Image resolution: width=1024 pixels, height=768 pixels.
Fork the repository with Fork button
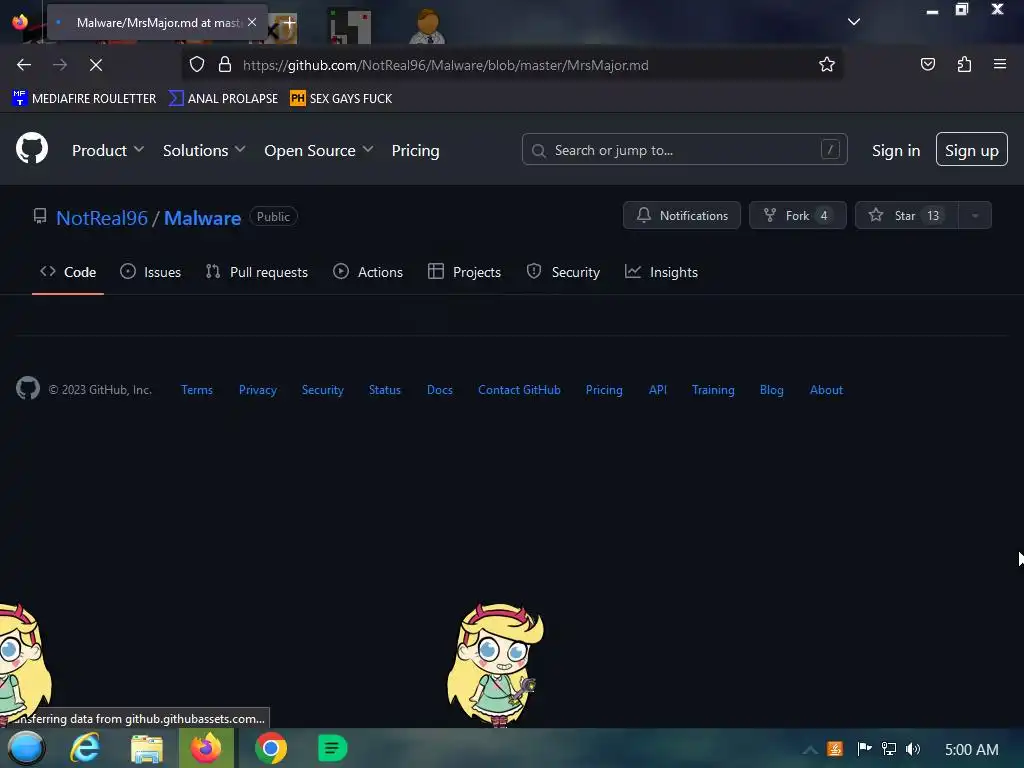pos(797,216)
